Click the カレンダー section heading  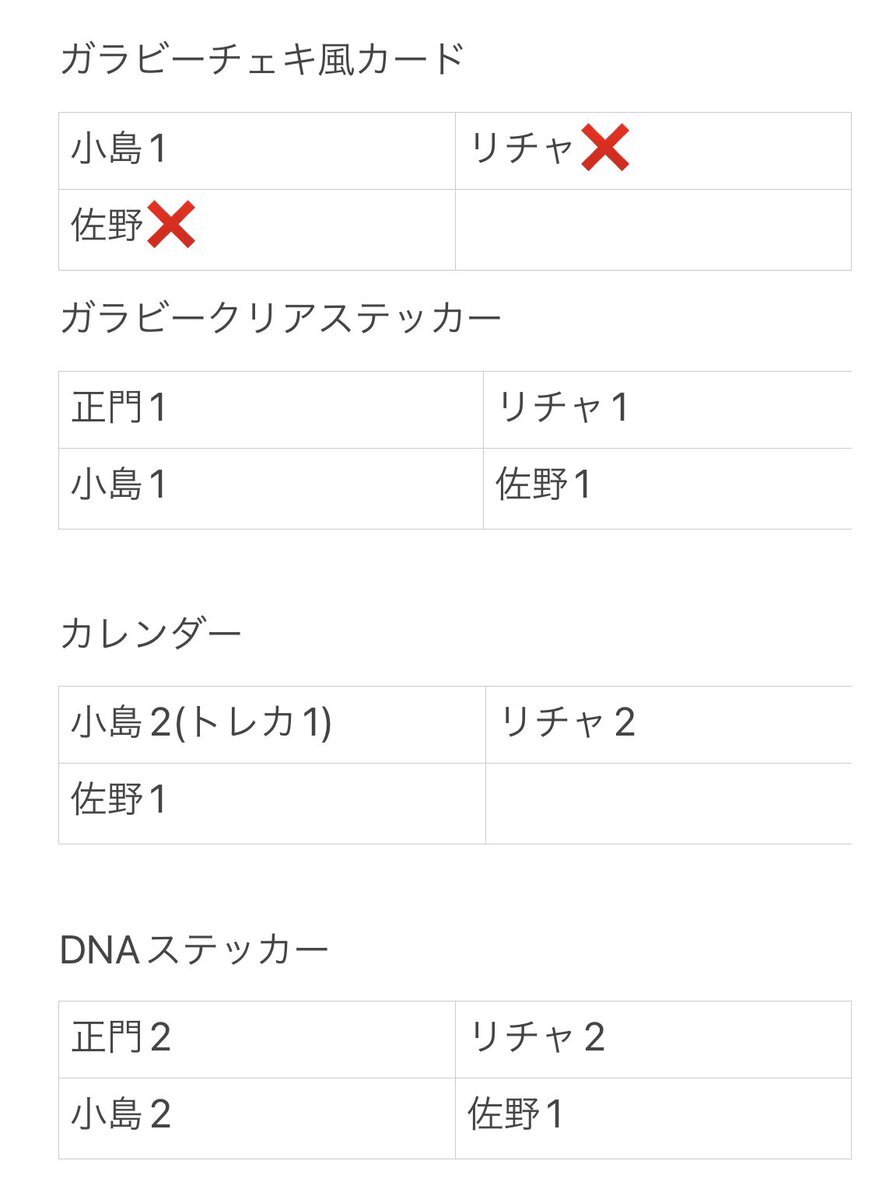point(151,634)
